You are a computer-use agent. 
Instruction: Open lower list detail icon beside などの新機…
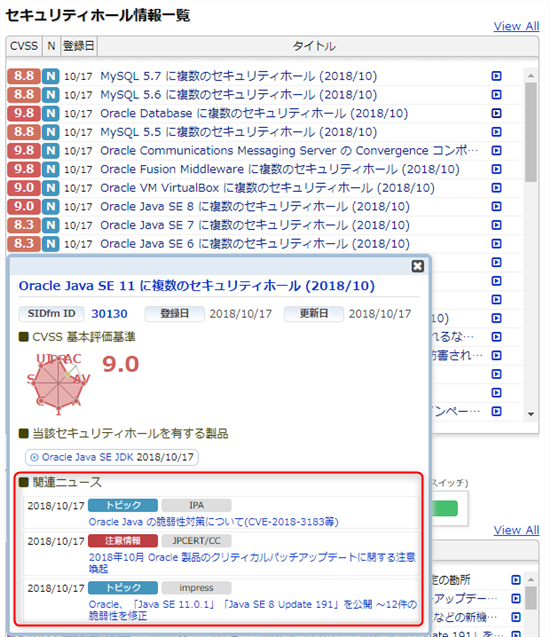(x=515, y=617)
